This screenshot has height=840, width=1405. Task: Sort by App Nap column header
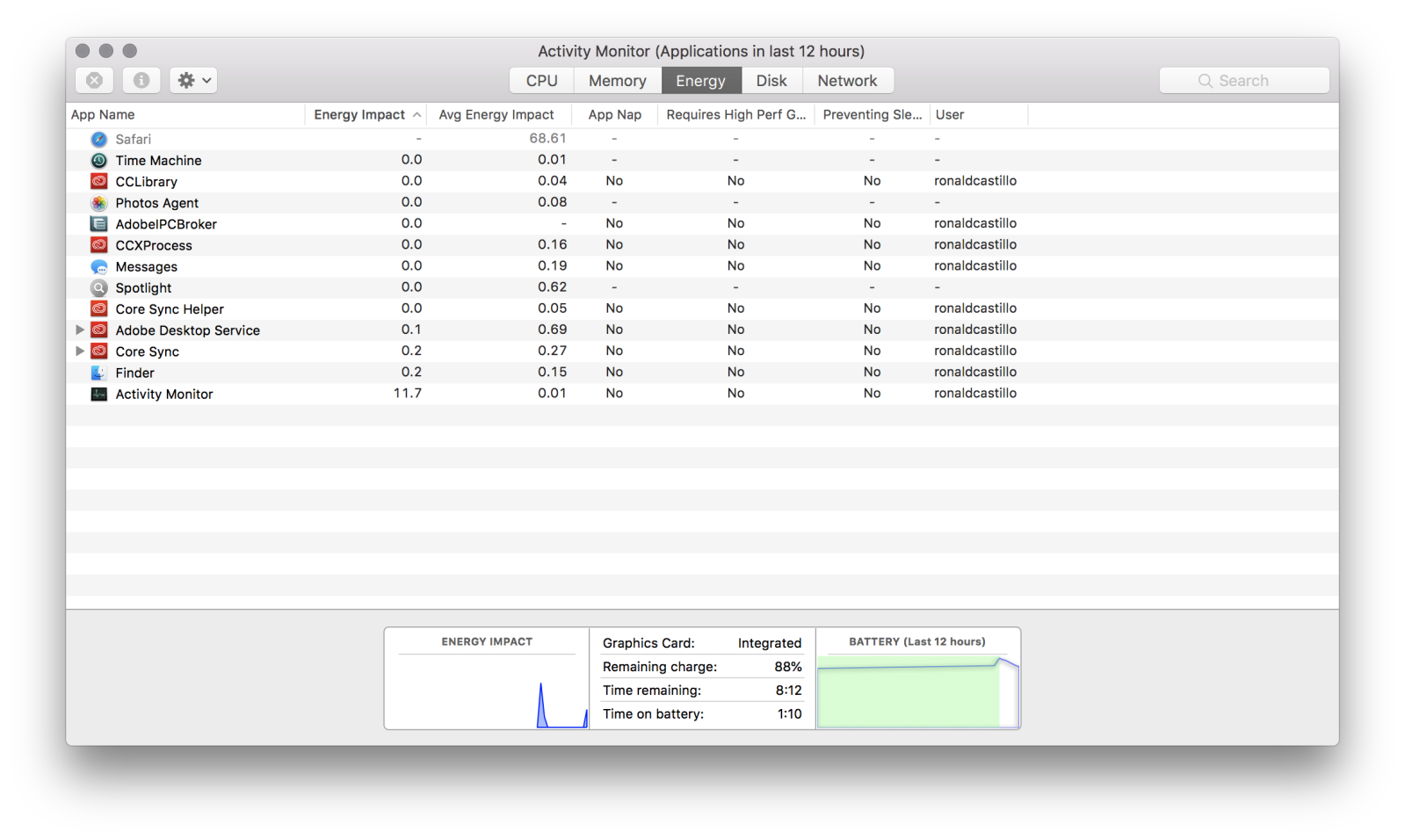pos(614,115)
